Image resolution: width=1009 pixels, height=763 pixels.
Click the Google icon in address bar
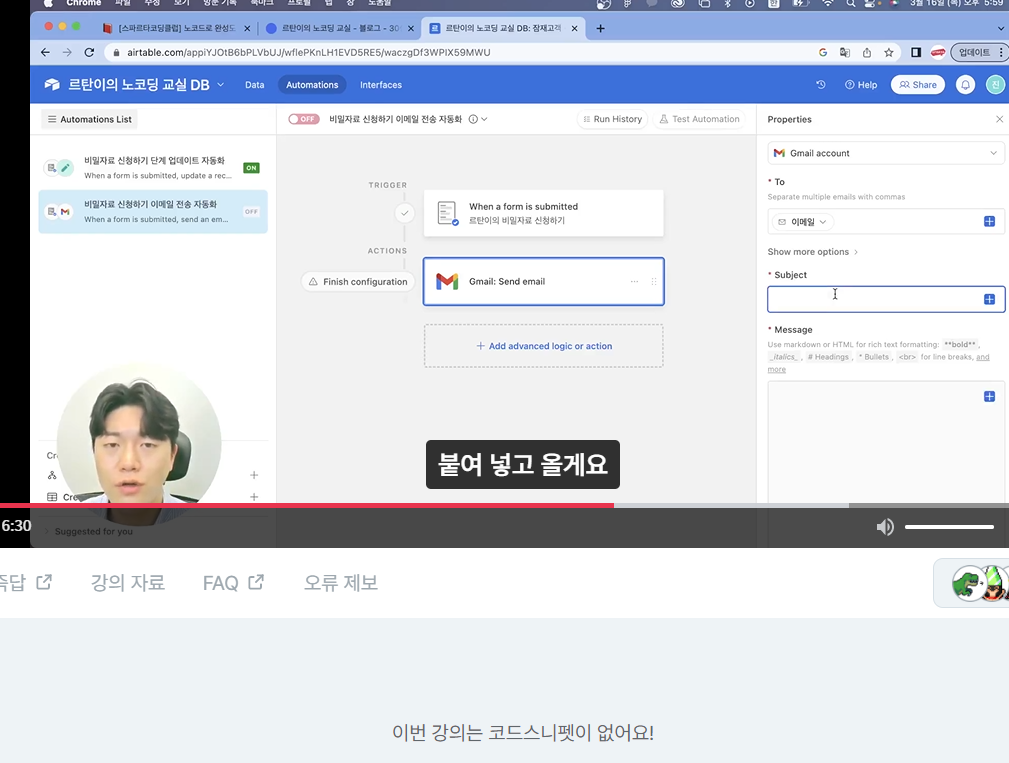pos(822,52)
